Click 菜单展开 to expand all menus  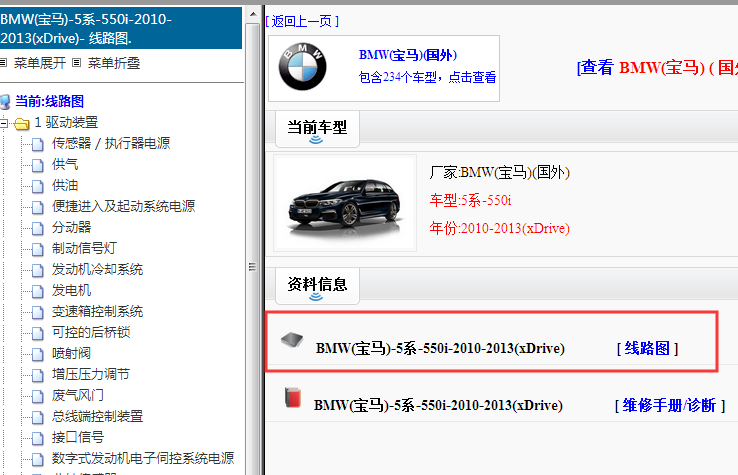tap(40, 63)
